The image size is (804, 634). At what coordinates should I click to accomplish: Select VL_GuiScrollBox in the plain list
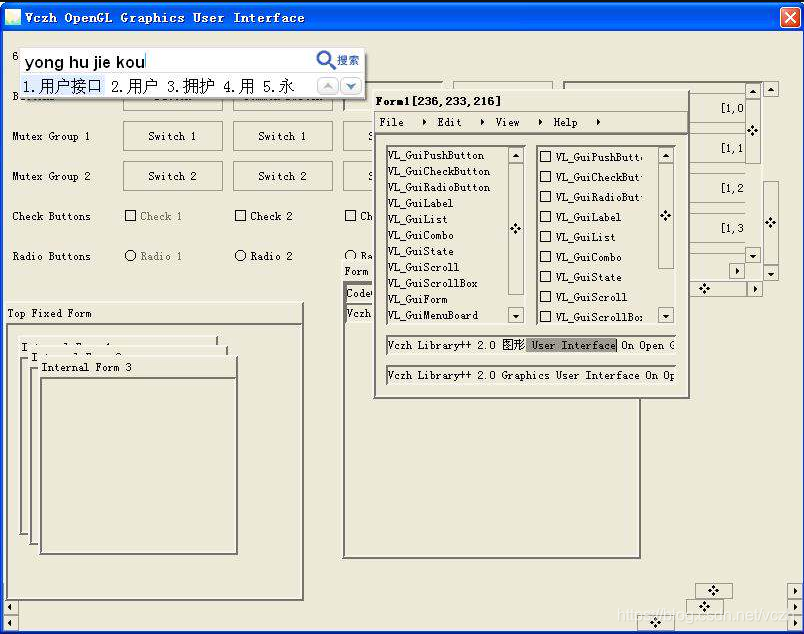click(x=433, y=283)
